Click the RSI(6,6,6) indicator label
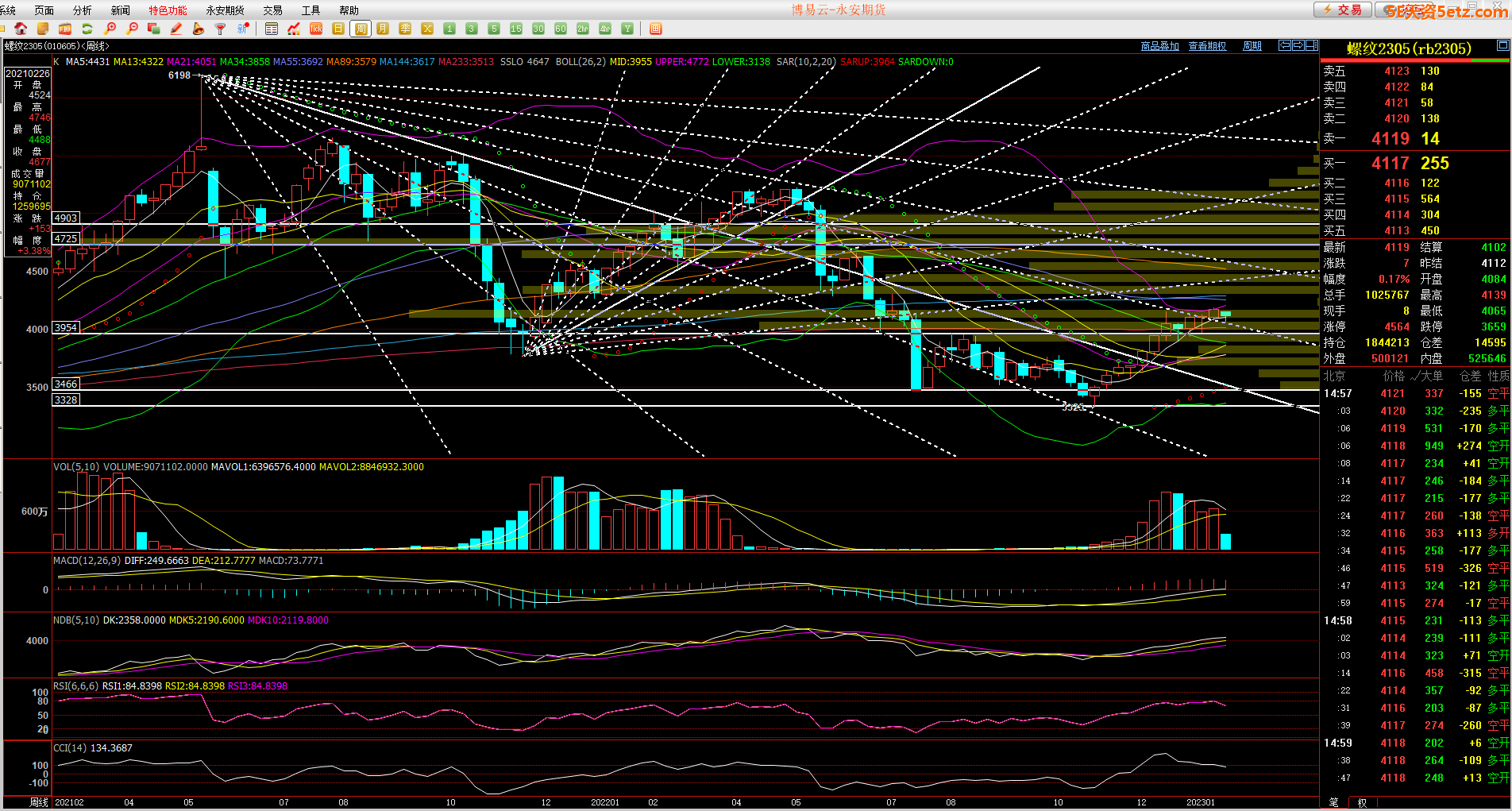The width and height of the screenshot is (1512, 811). coord(75,686)
